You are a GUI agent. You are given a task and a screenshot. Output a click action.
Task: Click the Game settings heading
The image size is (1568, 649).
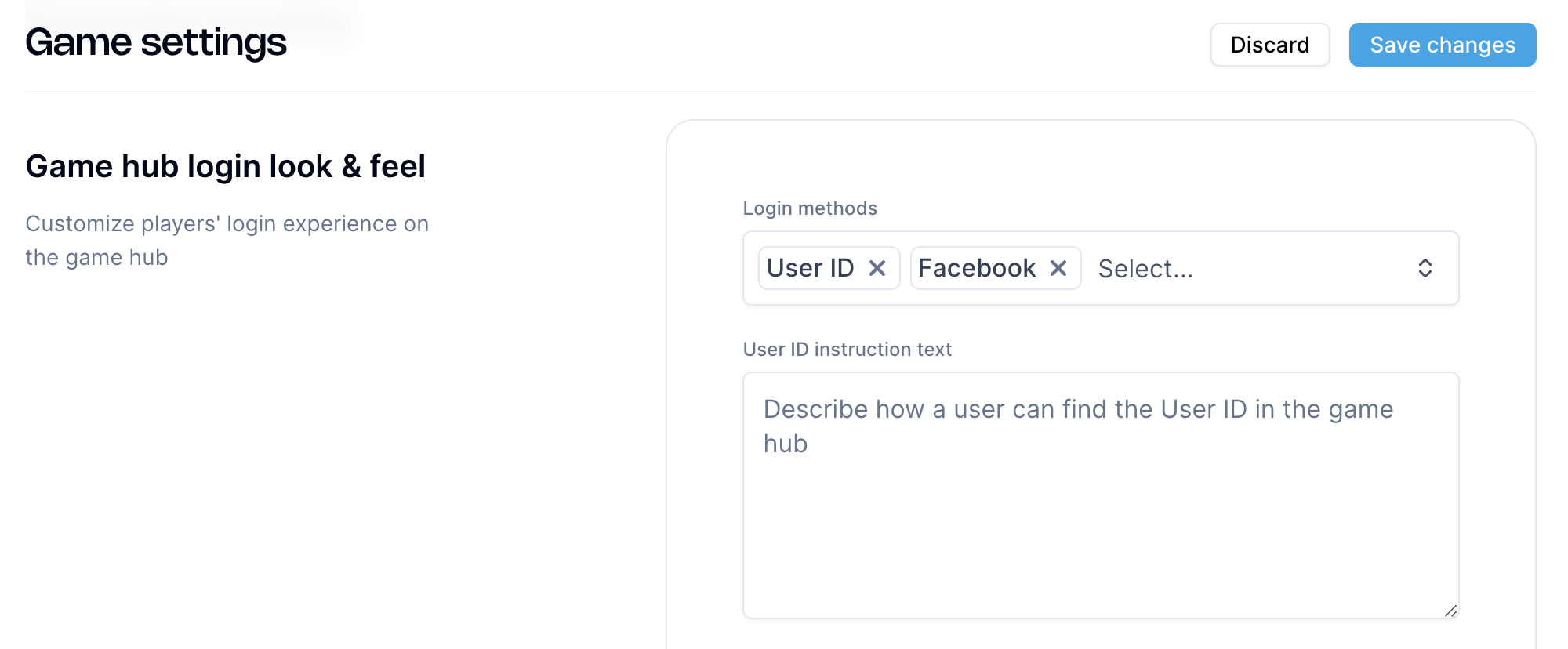click(x=156, y=43)
